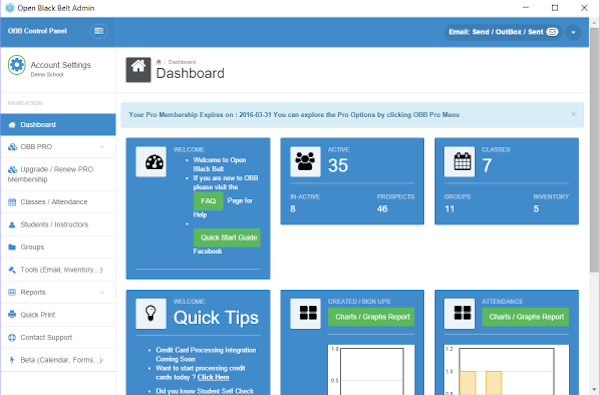Click the Prospects count 46

point(382,209)
